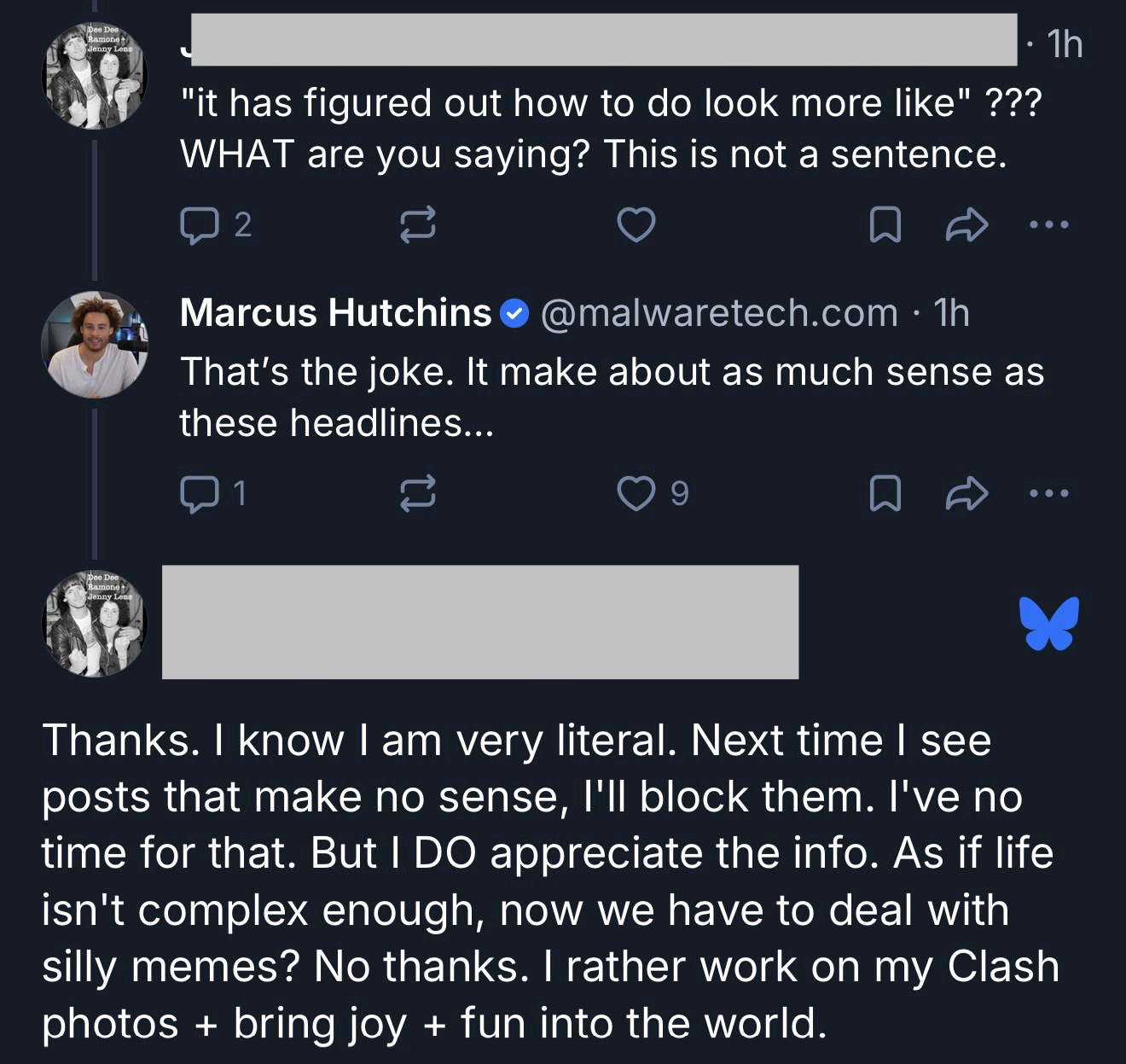The height and width of the screenshot is (1064, 1126).
Task: Bookmark Marcus Hutchins' "these headlines" post
Action: click(884, 493)
